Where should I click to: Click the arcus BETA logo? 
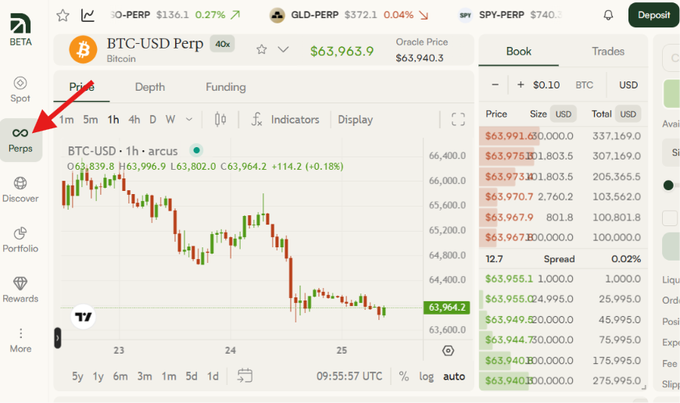coord(20,29)
